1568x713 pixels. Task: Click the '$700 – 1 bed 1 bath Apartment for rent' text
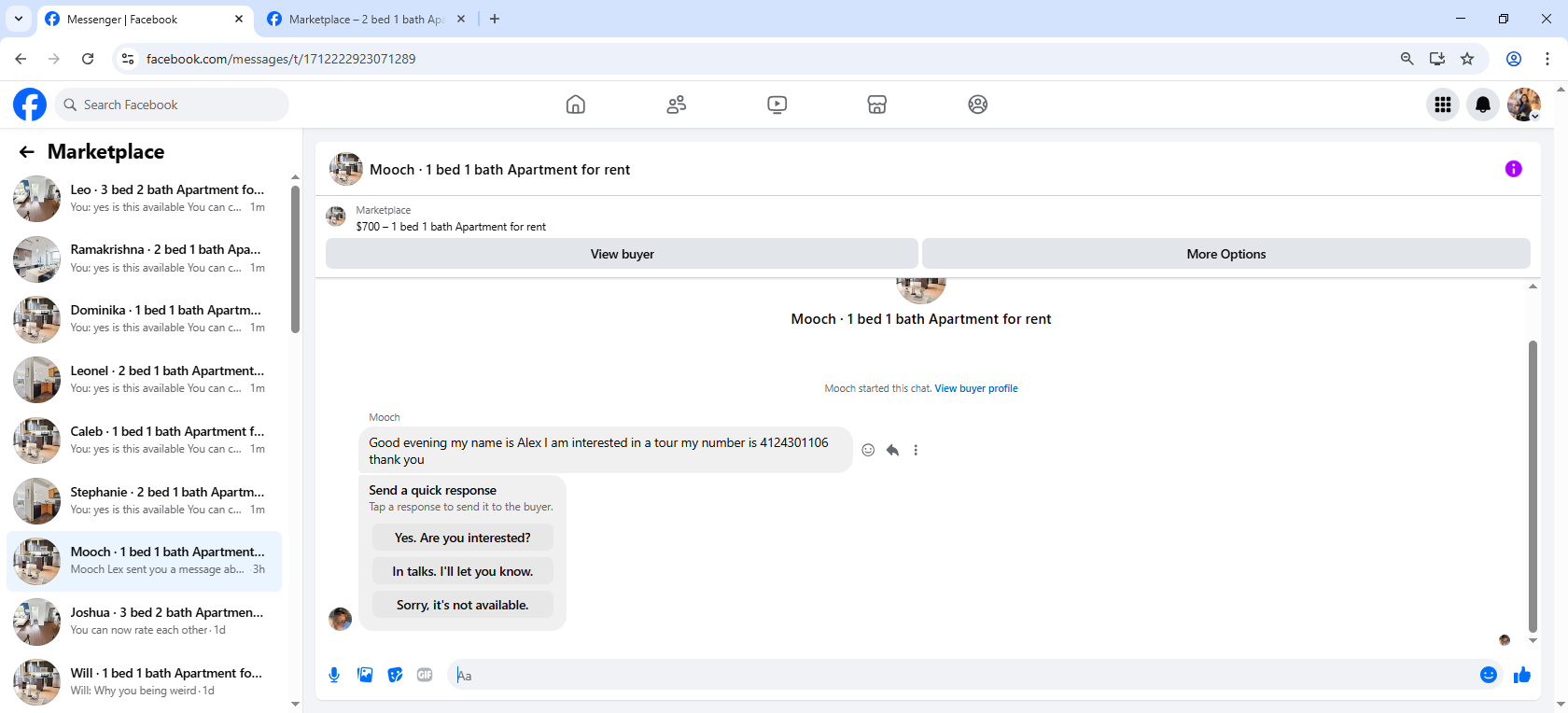click(451, 227)
